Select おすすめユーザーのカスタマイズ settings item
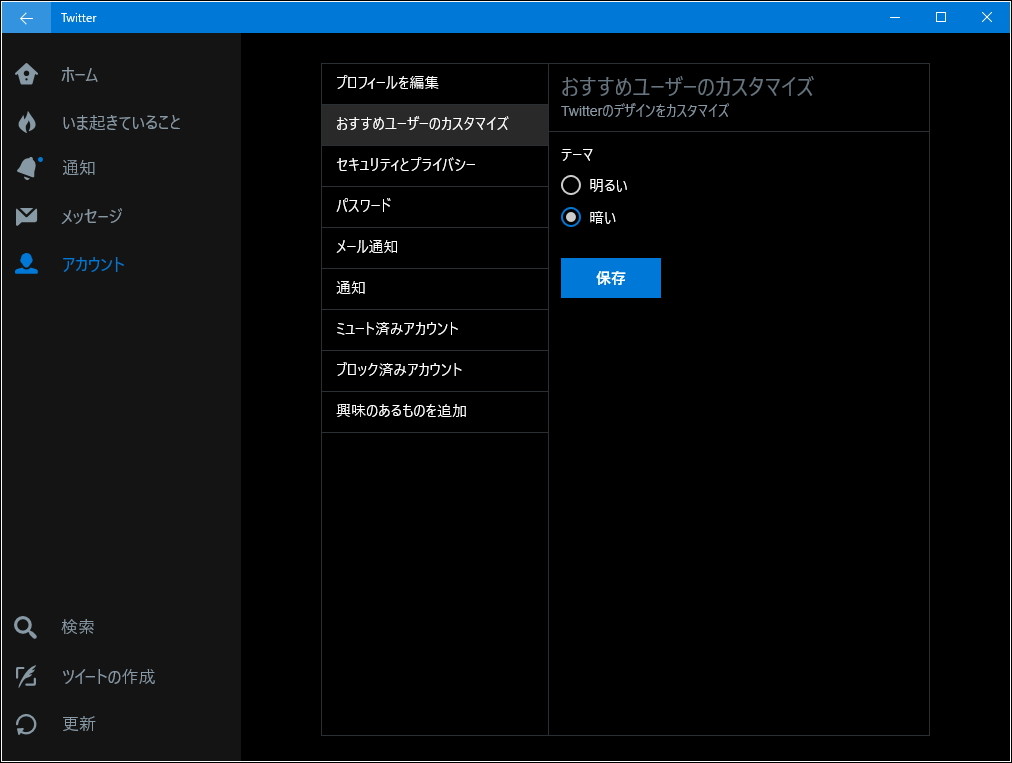This screenshot has height=763, width=1012. coord(435,125)
